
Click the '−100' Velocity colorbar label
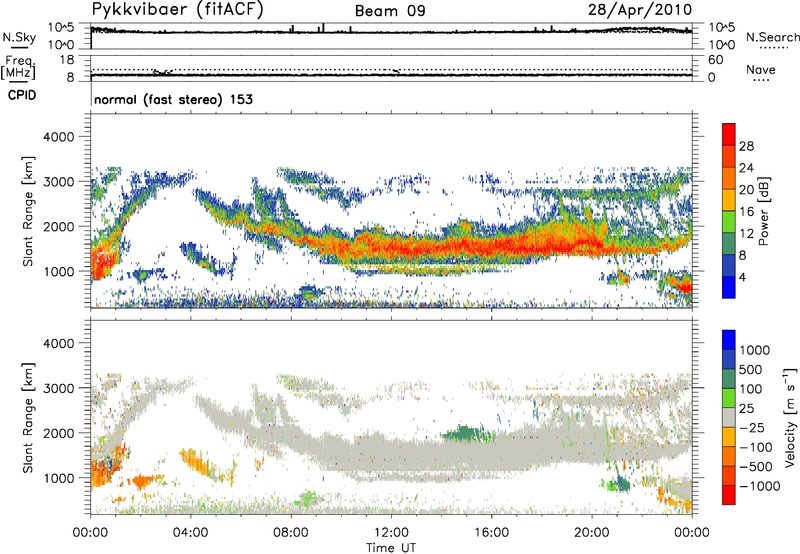tap(756, 447)
